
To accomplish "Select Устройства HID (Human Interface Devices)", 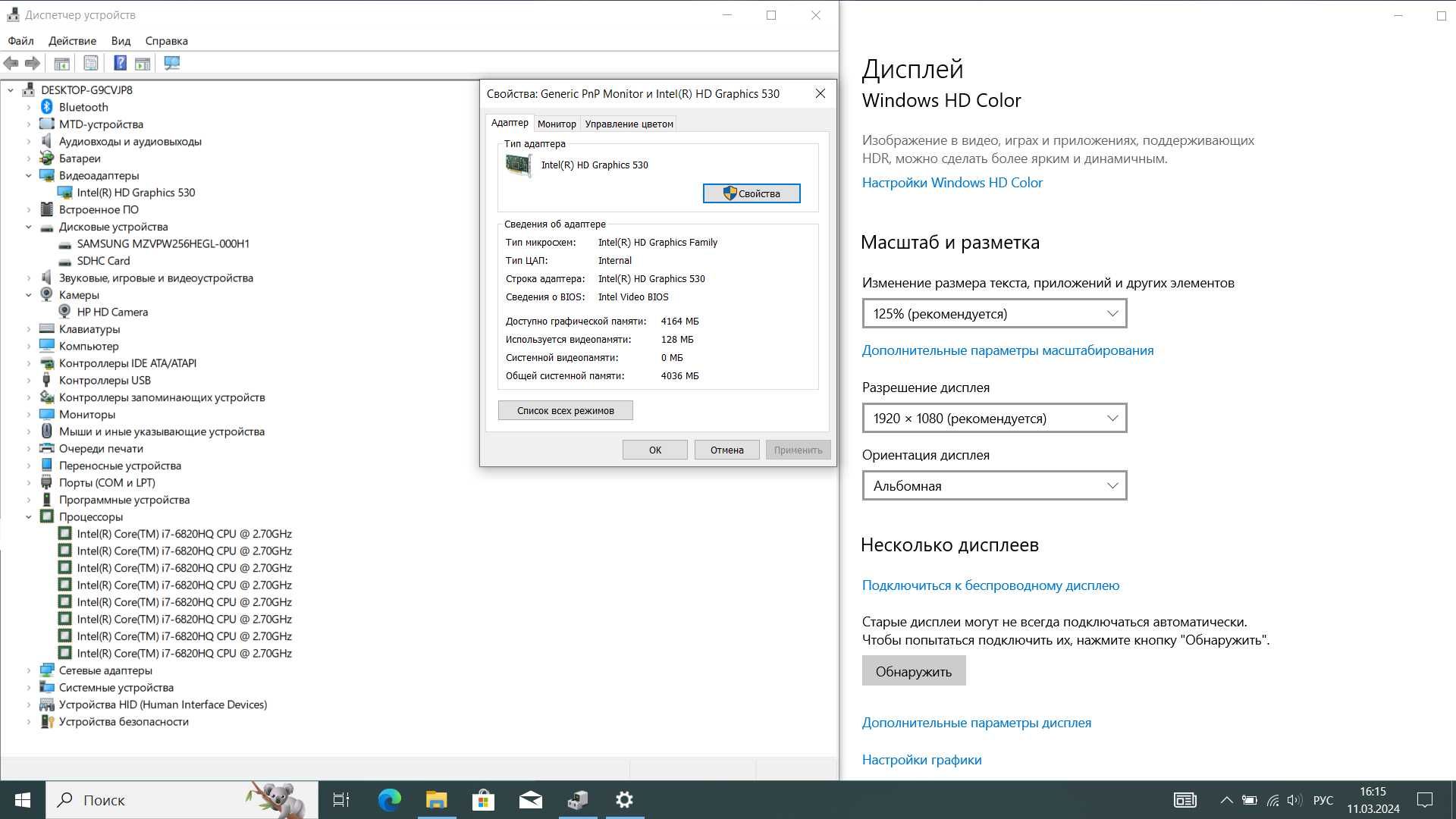I will point(163,704).
